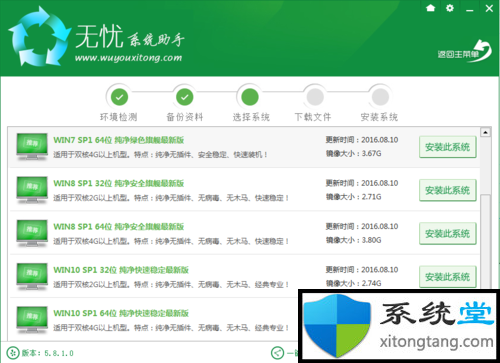Click the system list scrollbar thumb
Image resolution: width=500 pixels, height=363 pixels.
(485, 241)
